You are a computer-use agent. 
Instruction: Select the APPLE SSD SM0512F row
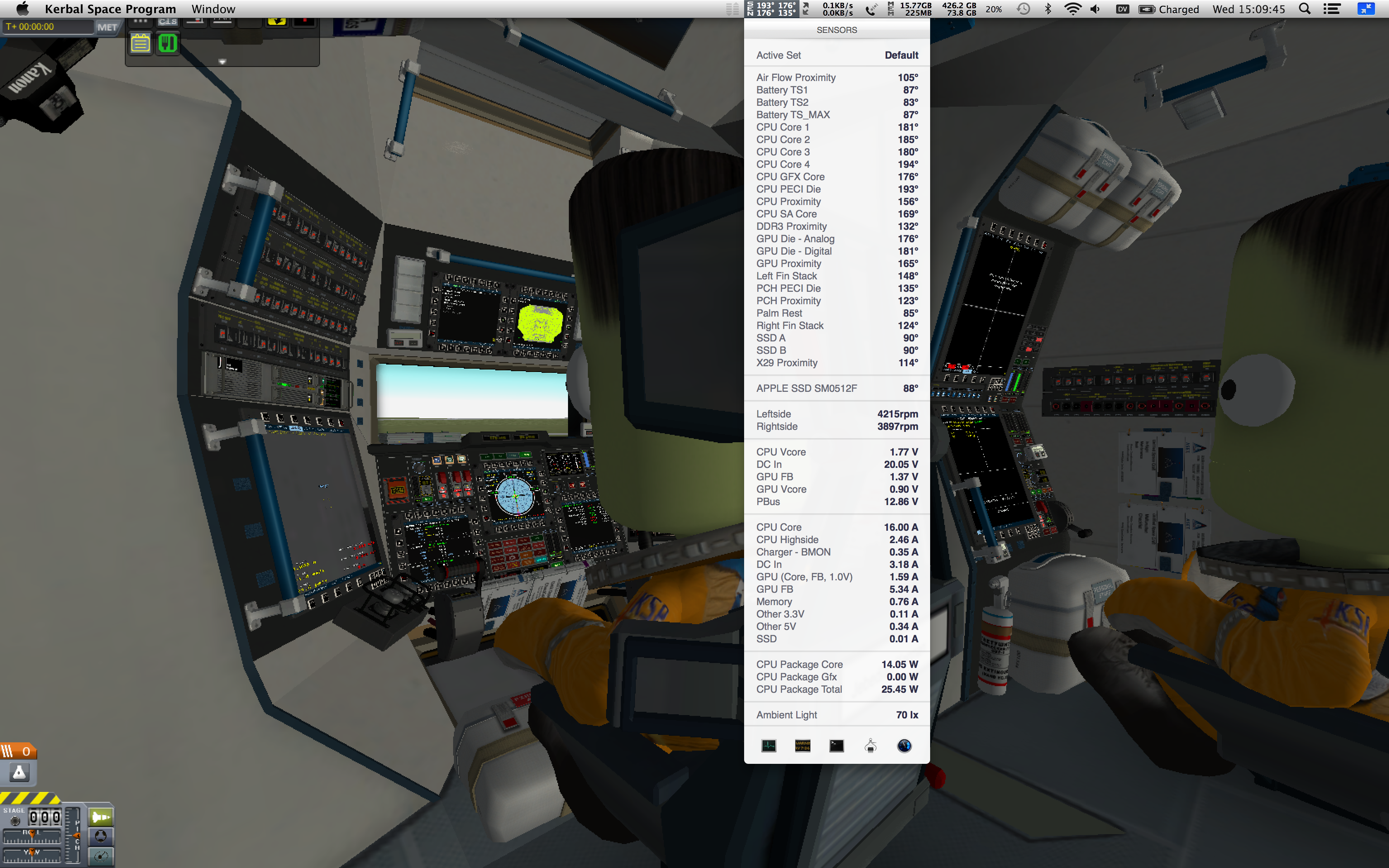pyautogui.click(x=837, y=388)
